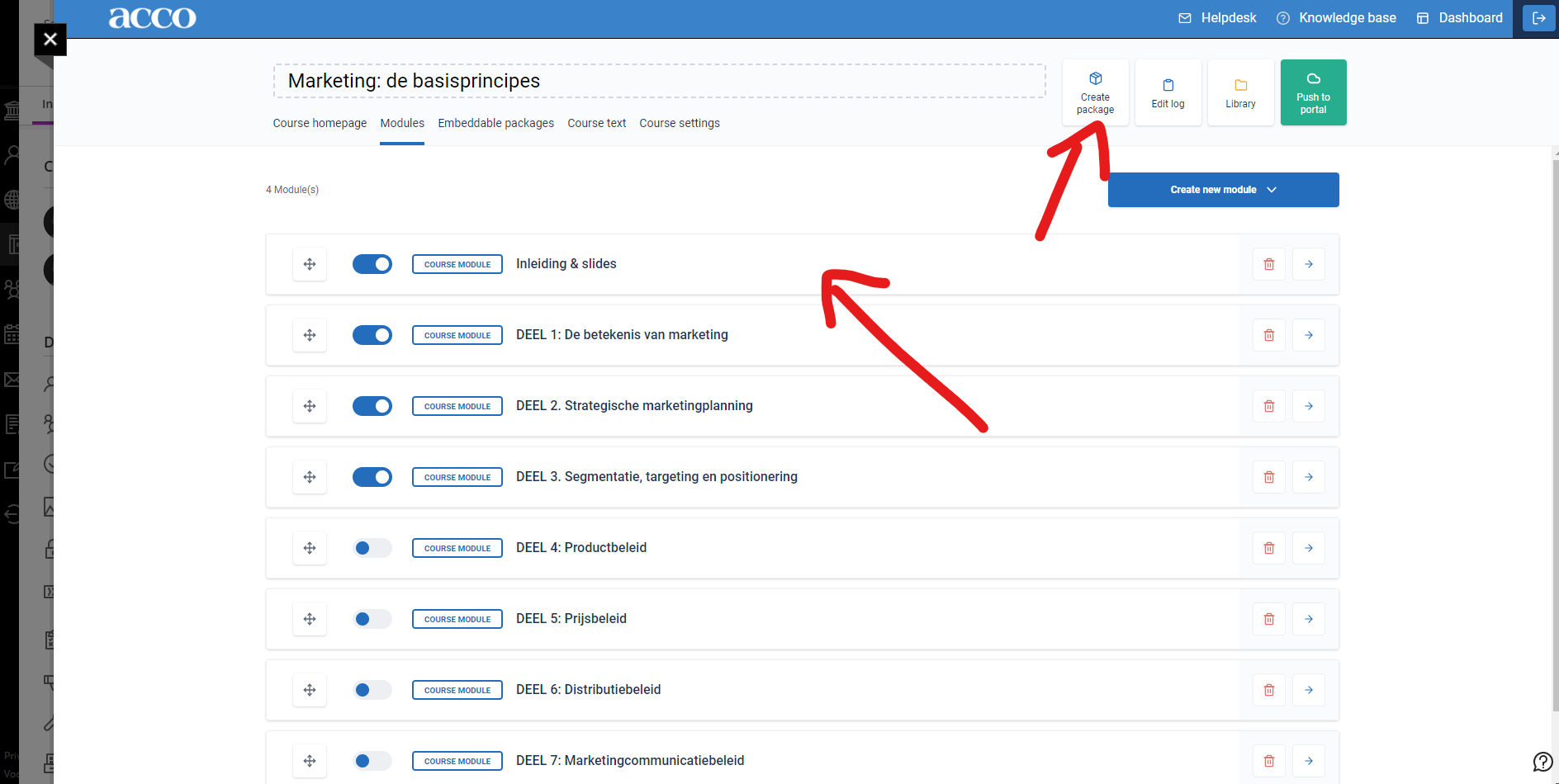Delete DEEL 7: Marketingcommunicatiebeleid module
1559x784 pixels.
coord(1269,761)
